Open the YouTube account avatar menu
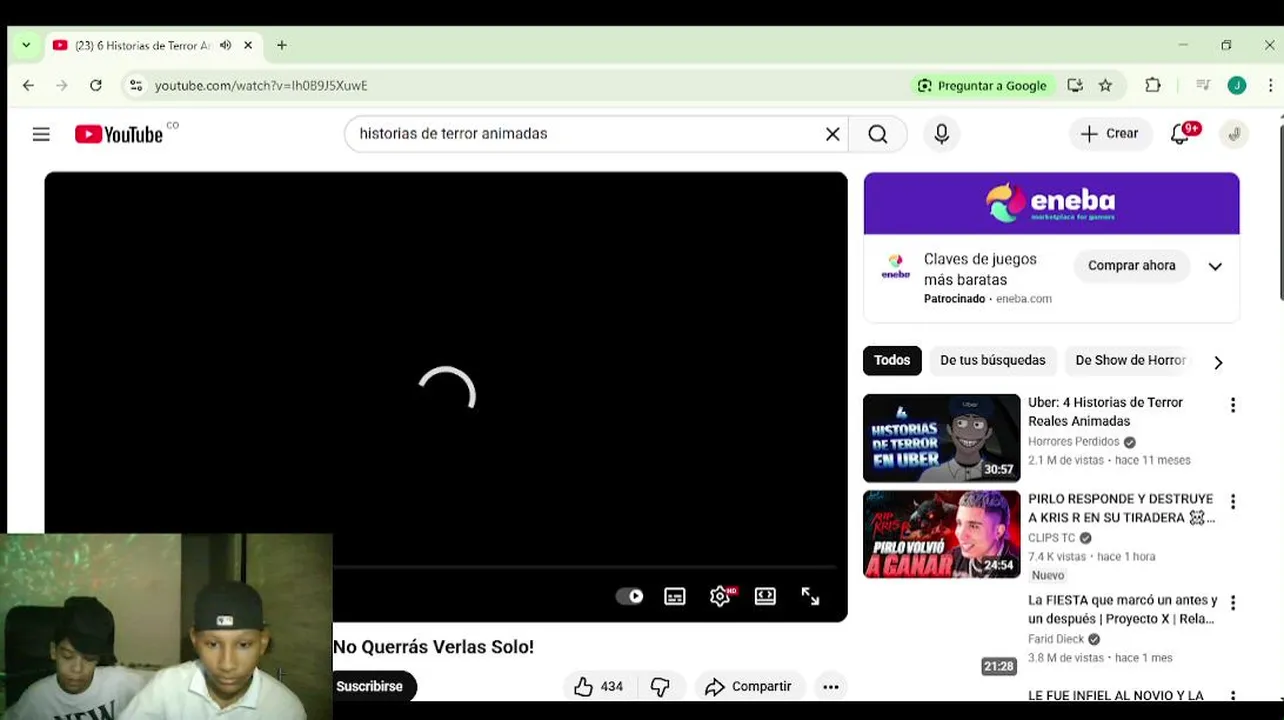Image resolution: width=1284 pixels, height=720 pixels. coord(1234,134)
